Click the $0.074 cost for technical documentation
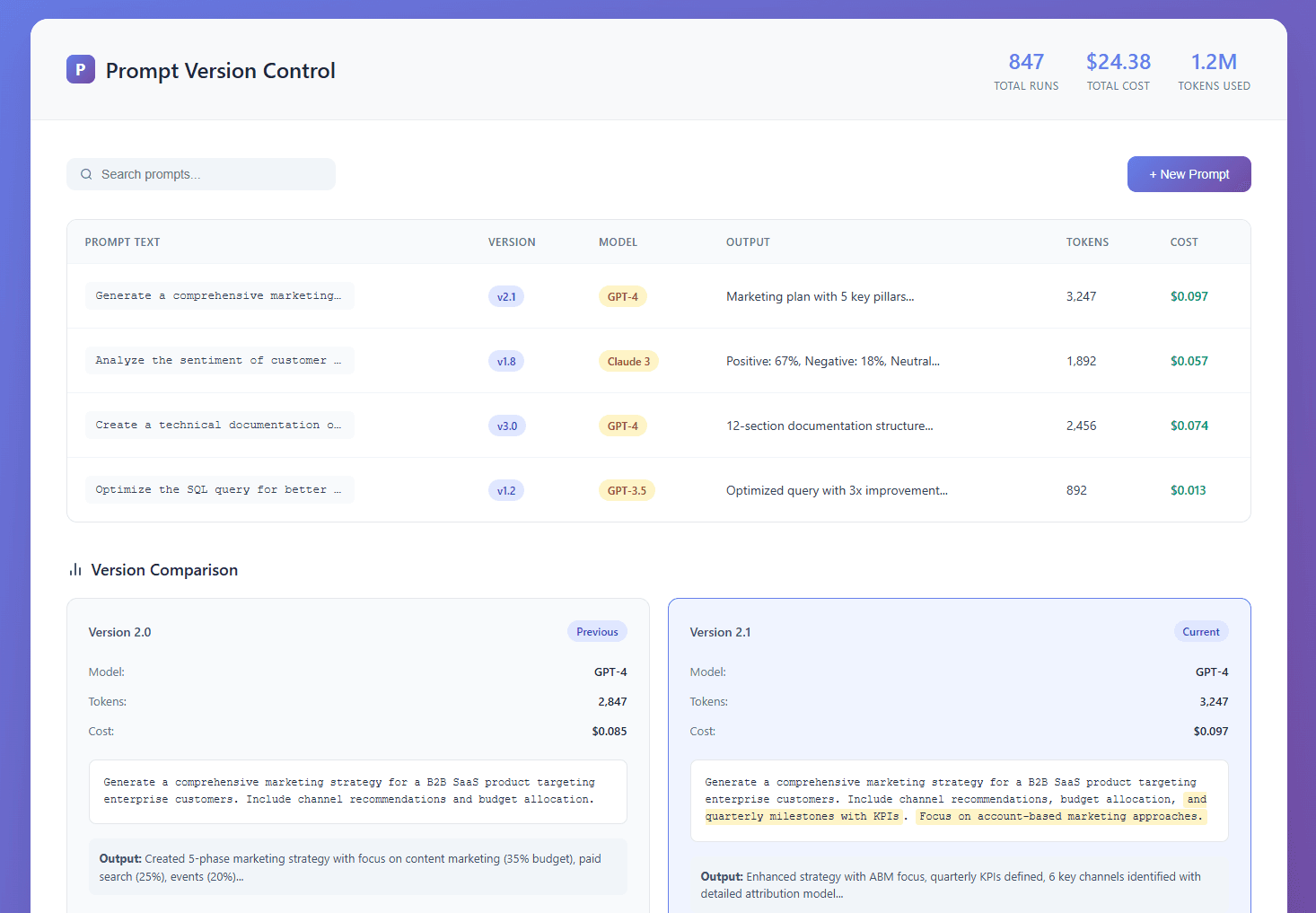Screen dimensions: 1316x913 pyautogui.click(x=1189, y=426)
